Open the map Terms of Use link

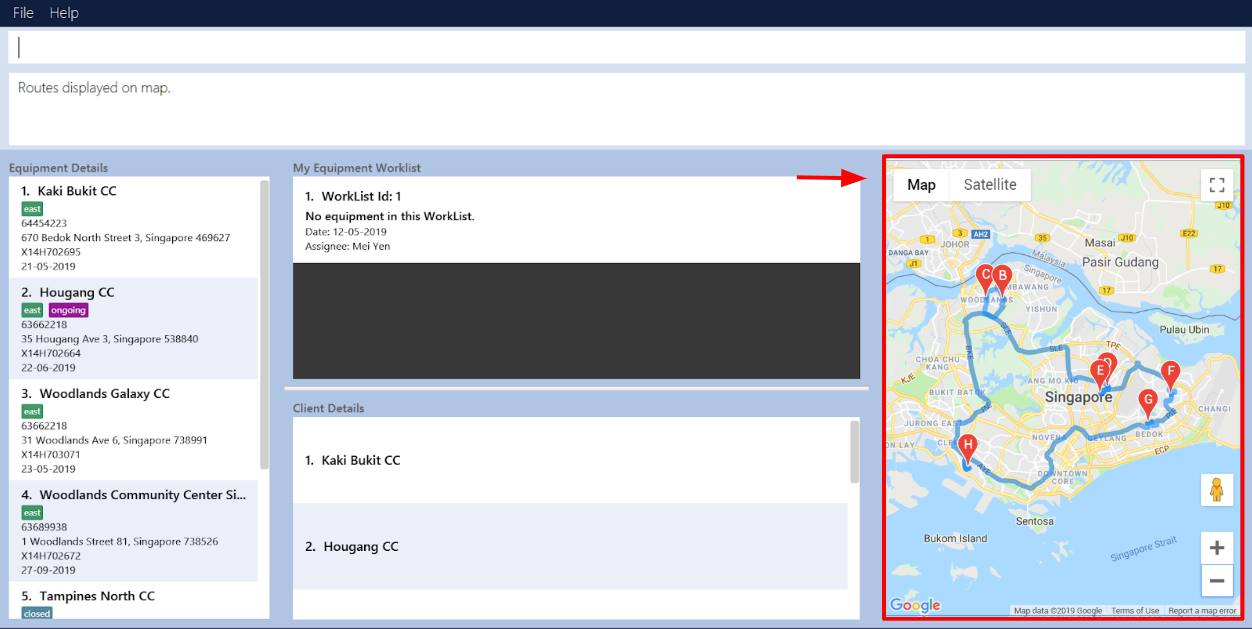[1135, 611]
